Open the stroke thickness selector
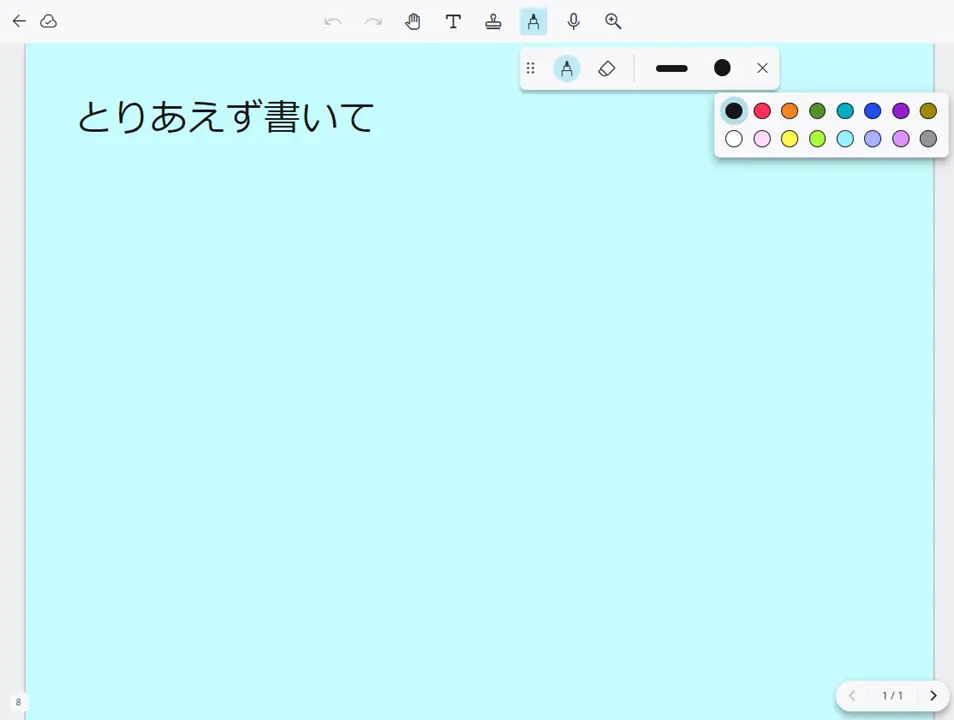This screenshot has height=720, width=954. pos(671,68)
